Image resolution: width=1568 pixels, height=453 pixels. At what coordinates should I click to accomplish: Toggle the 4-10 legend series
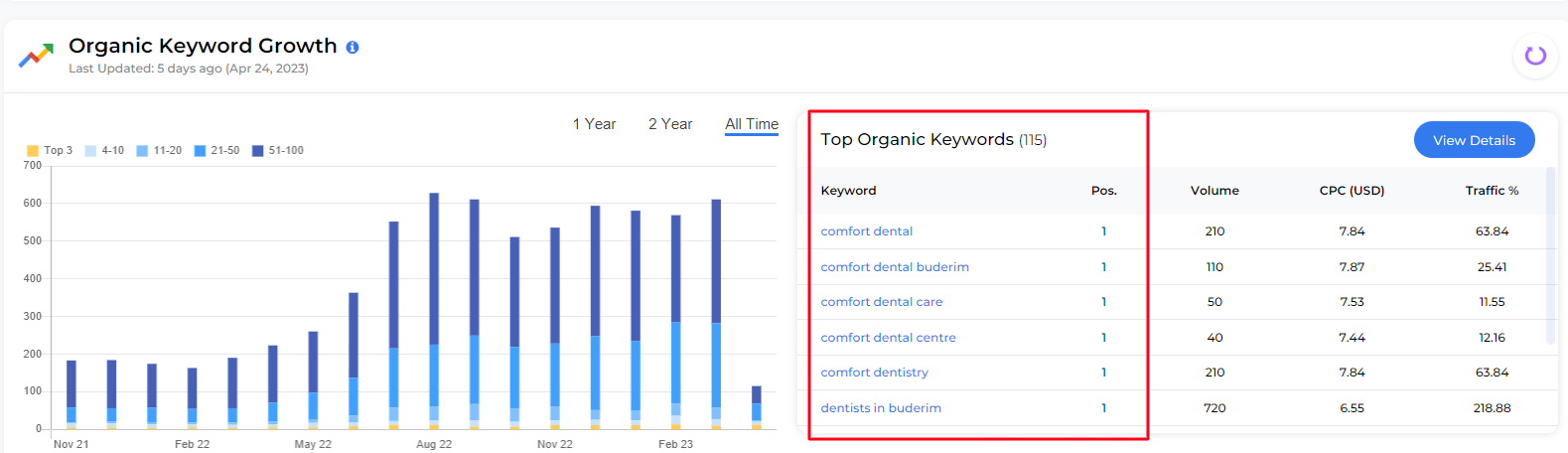(x=104, y=151)
